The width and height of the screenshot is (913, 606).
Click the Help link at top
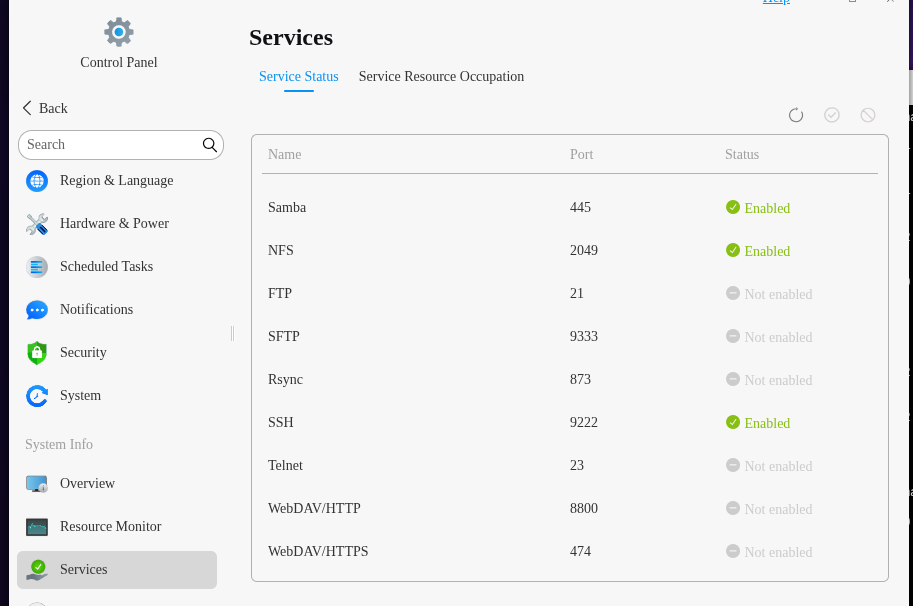tap(776, 2)
